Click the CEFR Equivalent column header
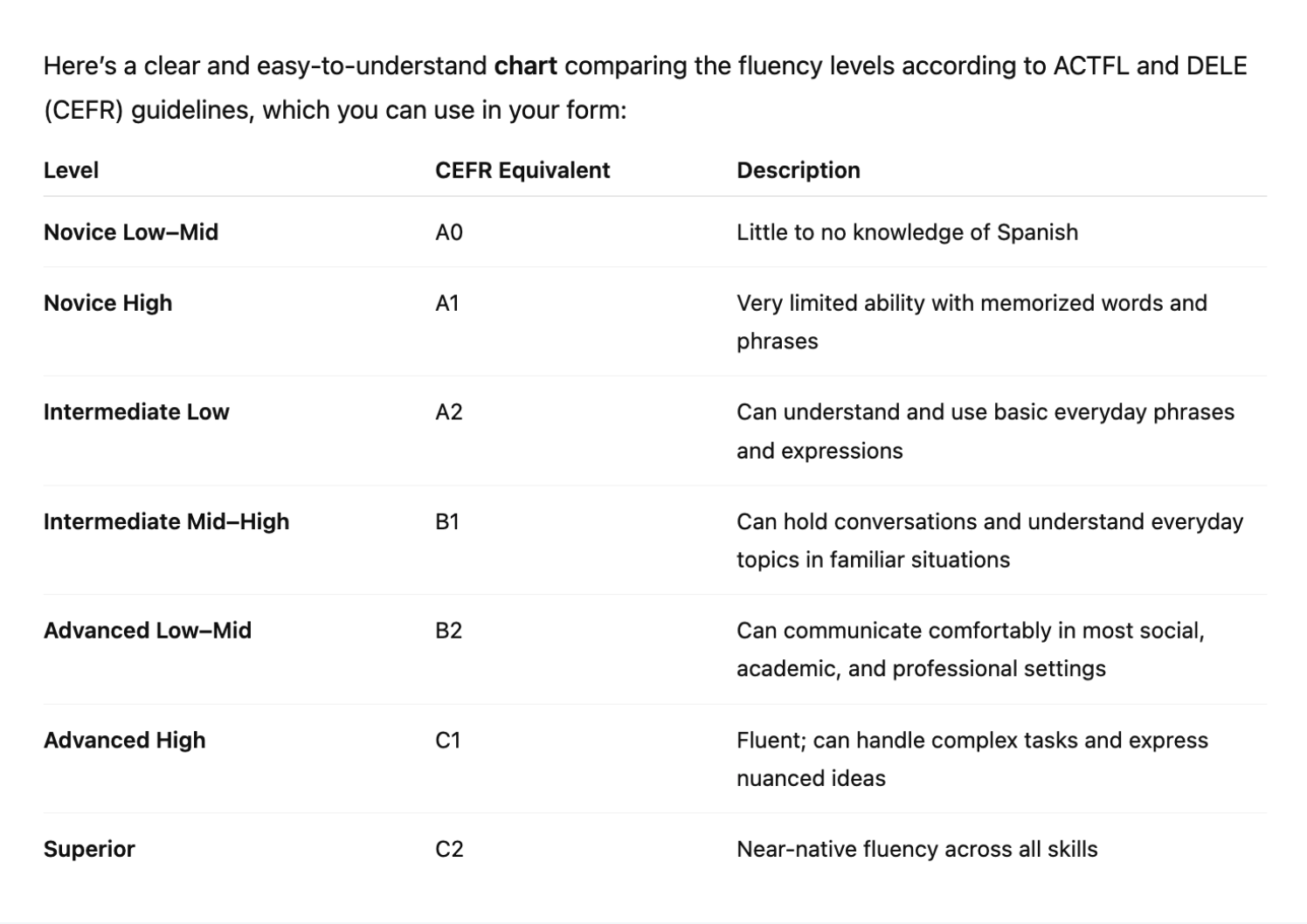Image resolution: width=1307 pixels, height=924 pixels. tap(522, 170)
